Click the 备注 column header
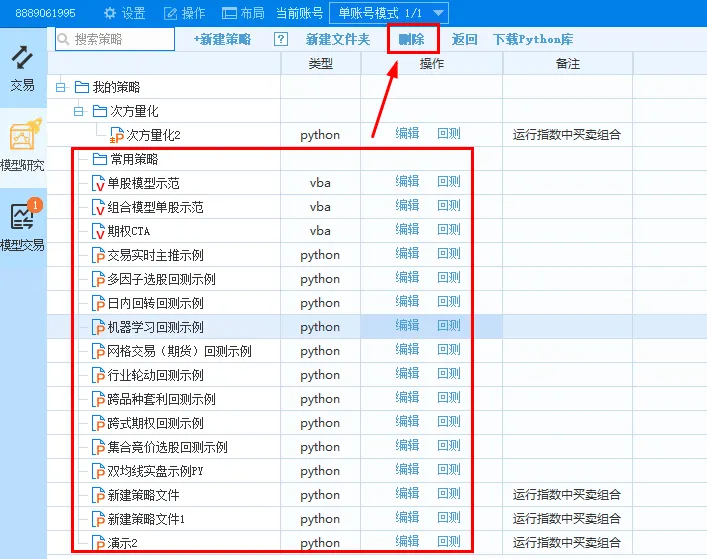 pos(567,64)
